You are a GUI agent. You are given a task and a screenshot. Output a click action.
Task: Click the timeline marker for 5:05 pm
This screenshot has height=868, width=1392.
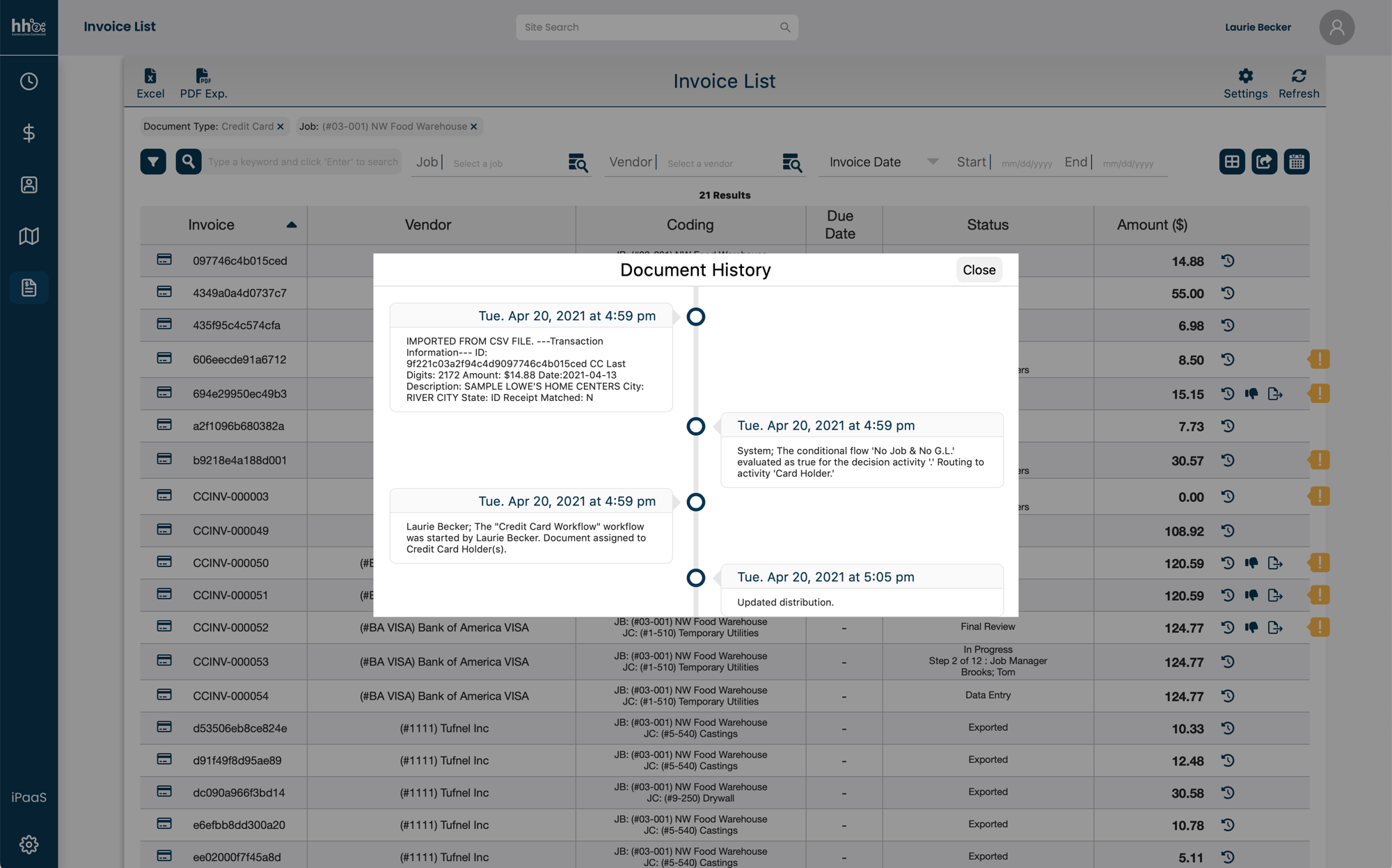click(695, 578)
